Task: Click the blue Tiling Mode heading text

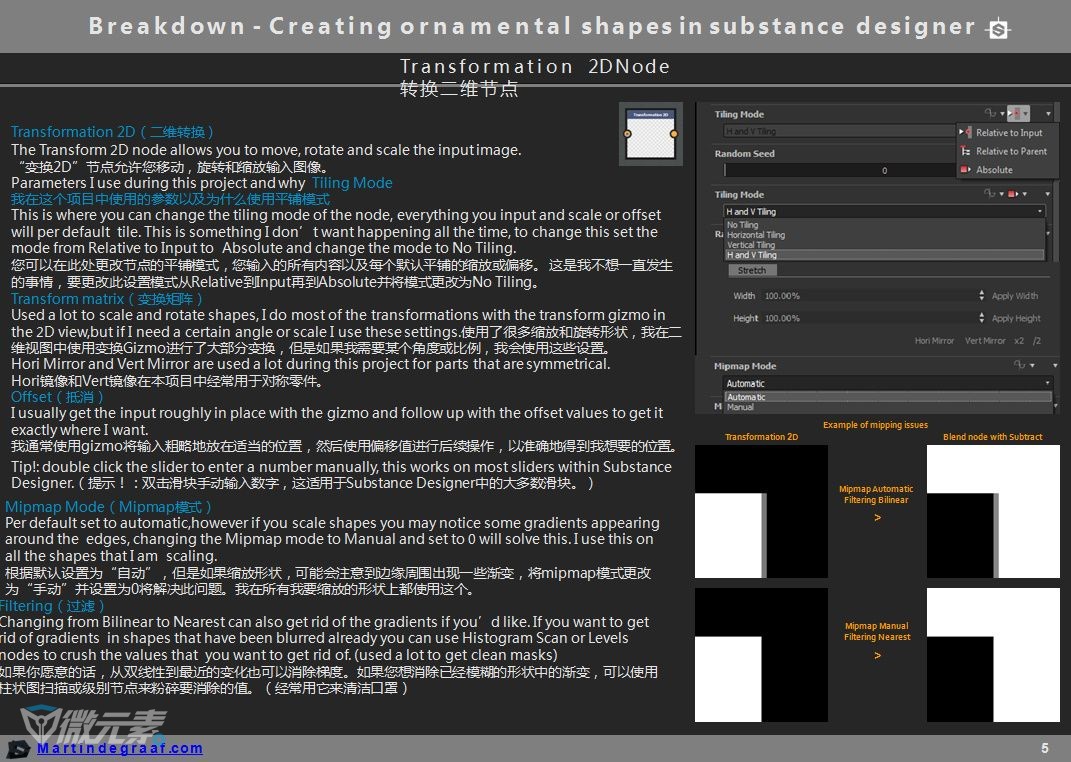Action: click(352, 183)
